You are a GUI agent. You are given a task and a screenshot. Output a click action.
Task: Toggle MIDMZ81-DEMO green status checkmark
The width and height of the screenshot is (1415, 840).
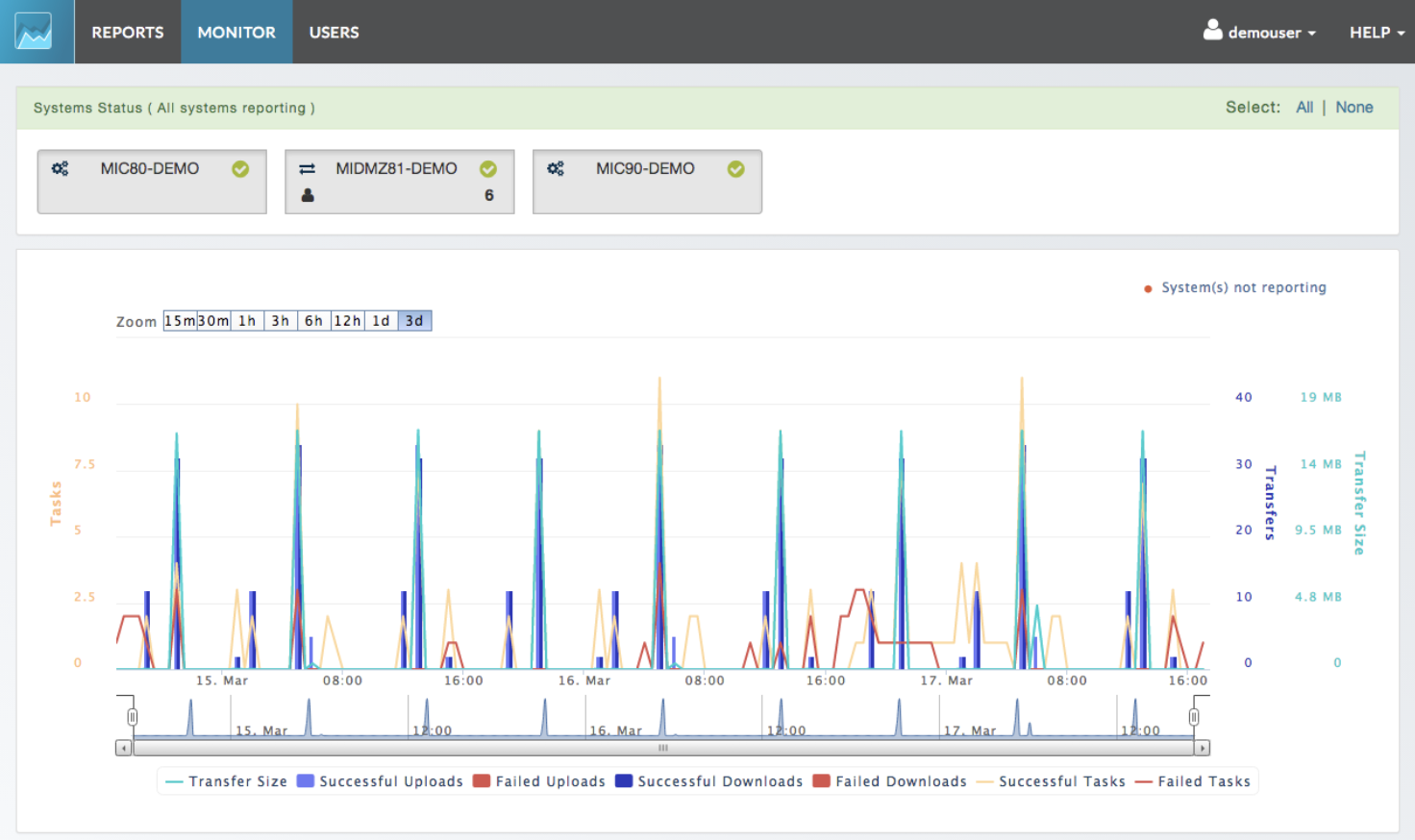click(x=488, y=169)
